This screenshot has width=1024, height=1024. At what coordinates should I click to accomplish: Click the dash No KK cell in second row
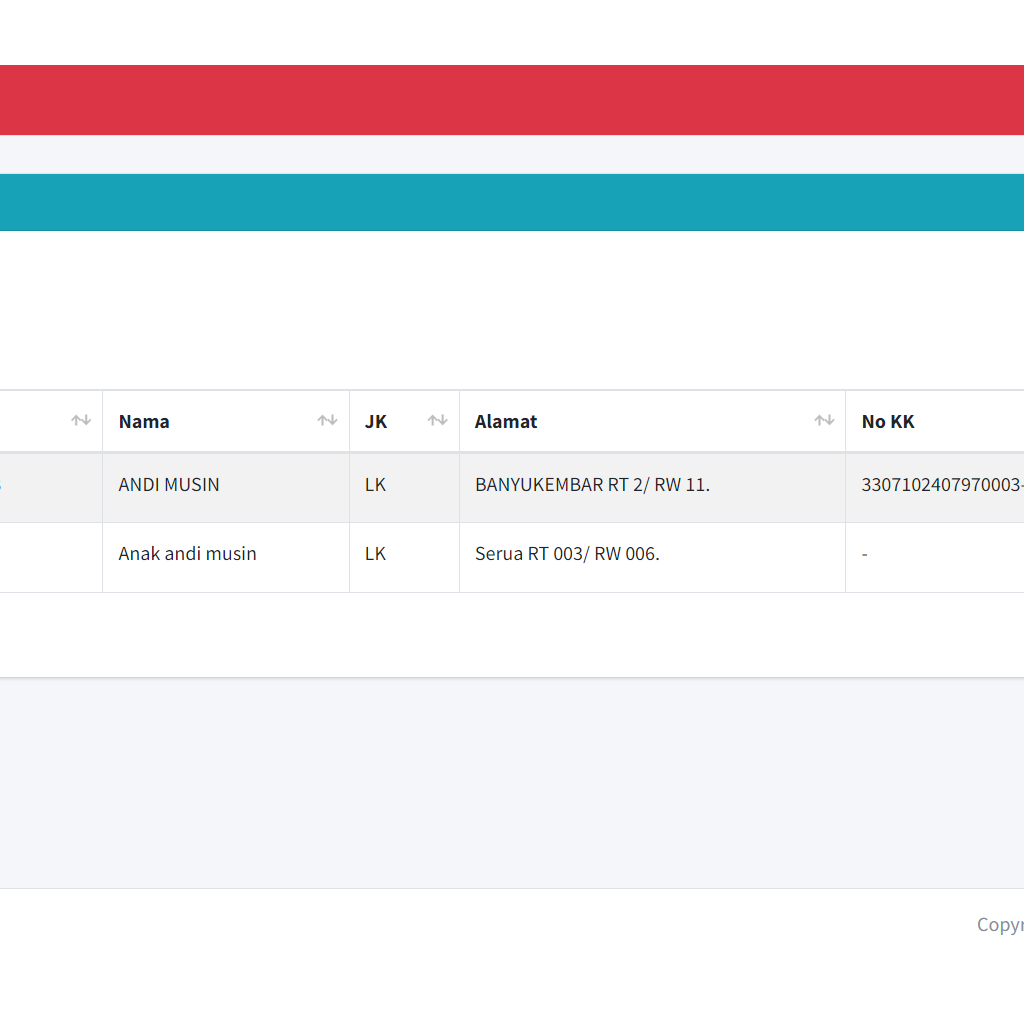point(865,554)
